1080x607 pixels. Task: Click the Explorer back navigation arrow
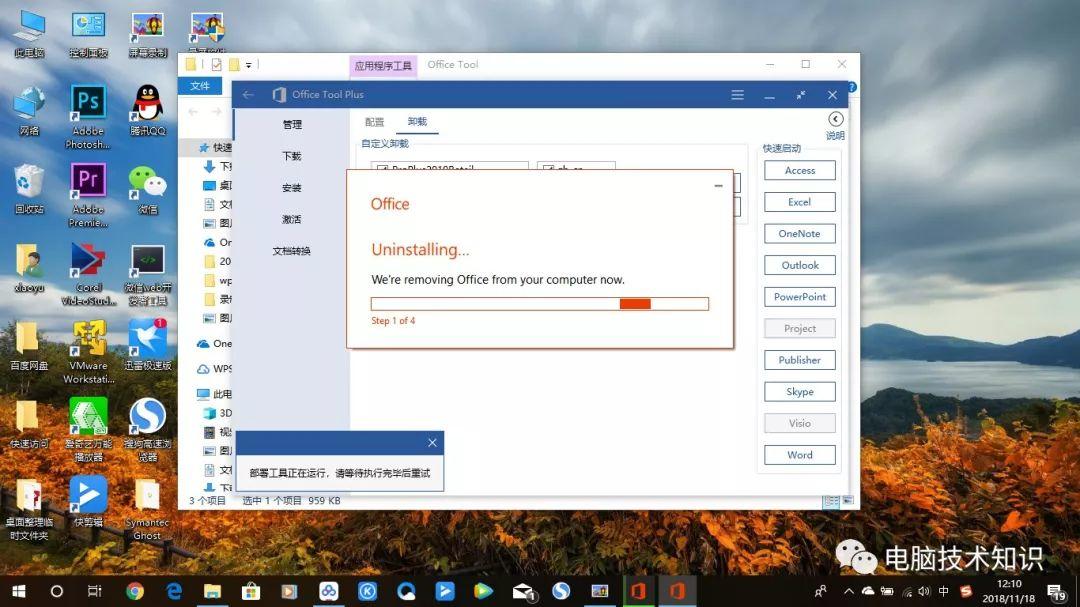click(x=193, y=112)
